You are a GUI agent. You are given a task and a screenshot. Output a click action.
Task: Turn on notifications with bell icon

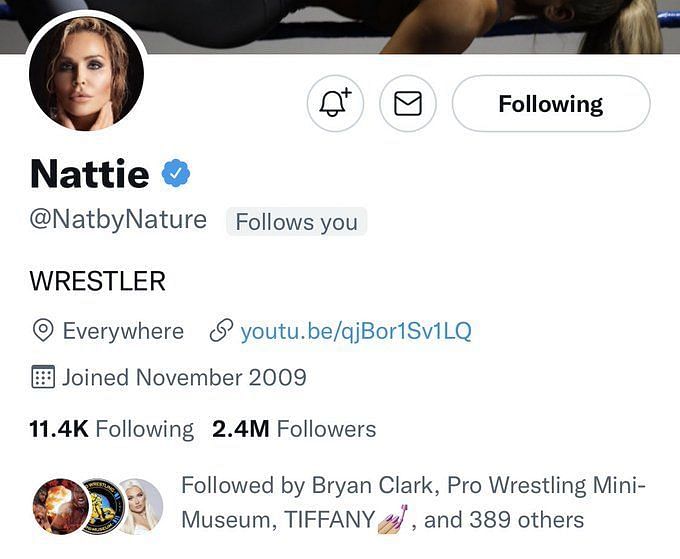335,103
